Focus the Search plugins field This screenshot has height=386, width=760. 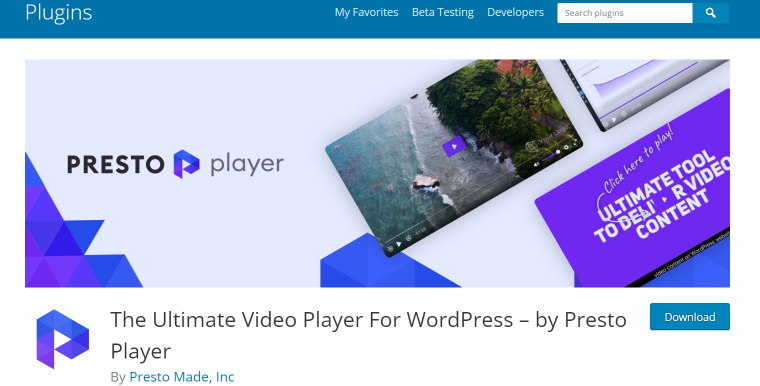pos(625,13)
